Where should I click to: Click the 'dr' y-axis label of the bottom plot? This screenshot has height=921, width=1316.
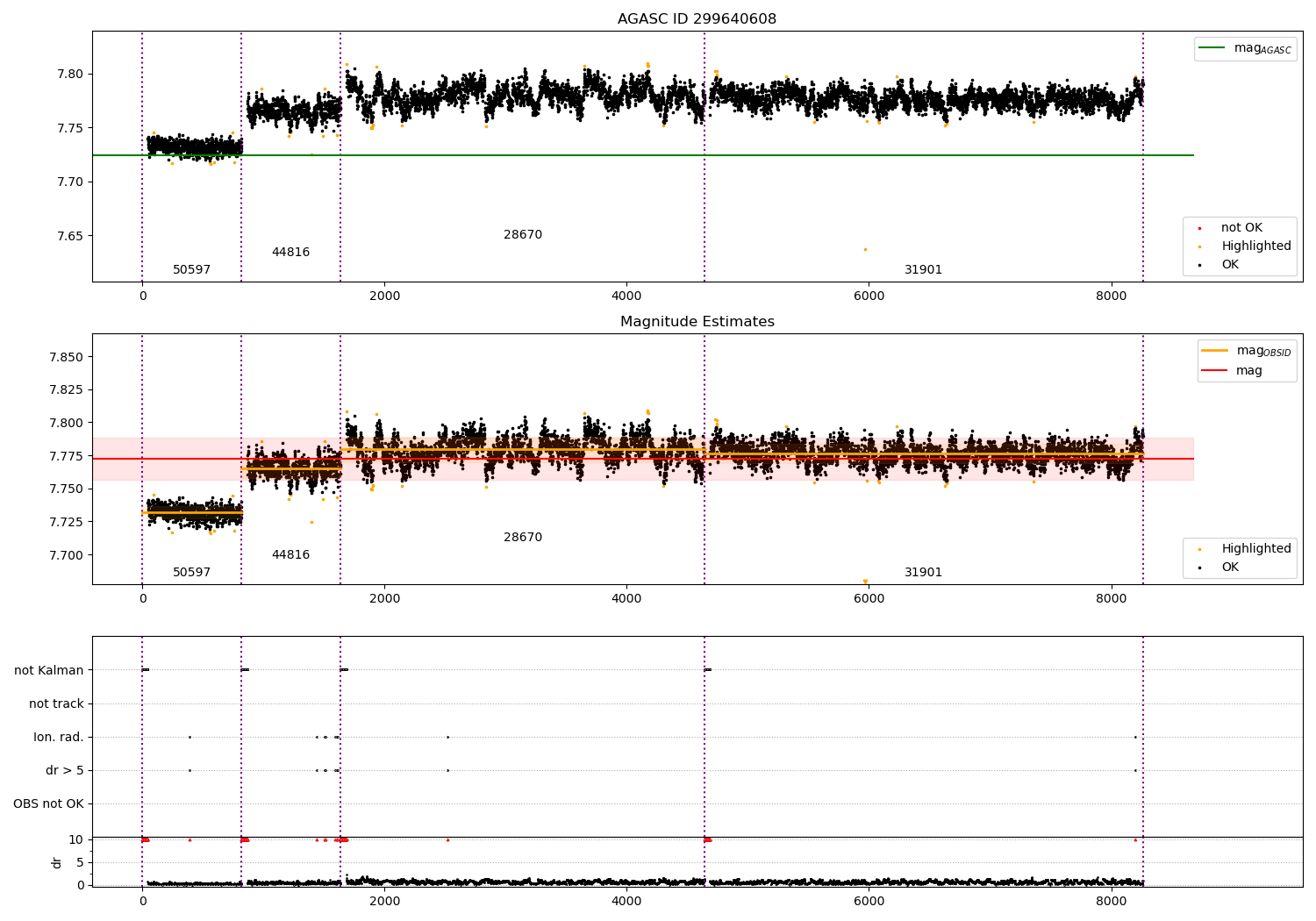(x=57, y=862)
